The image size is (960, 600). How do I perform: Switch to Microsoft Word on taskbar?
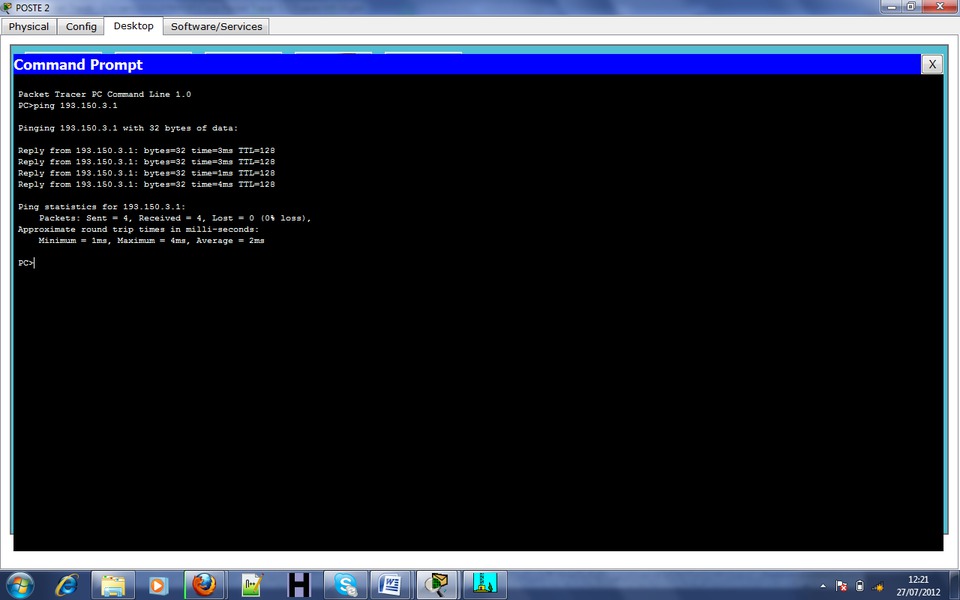pyautogui.click(x=390, y=585)
